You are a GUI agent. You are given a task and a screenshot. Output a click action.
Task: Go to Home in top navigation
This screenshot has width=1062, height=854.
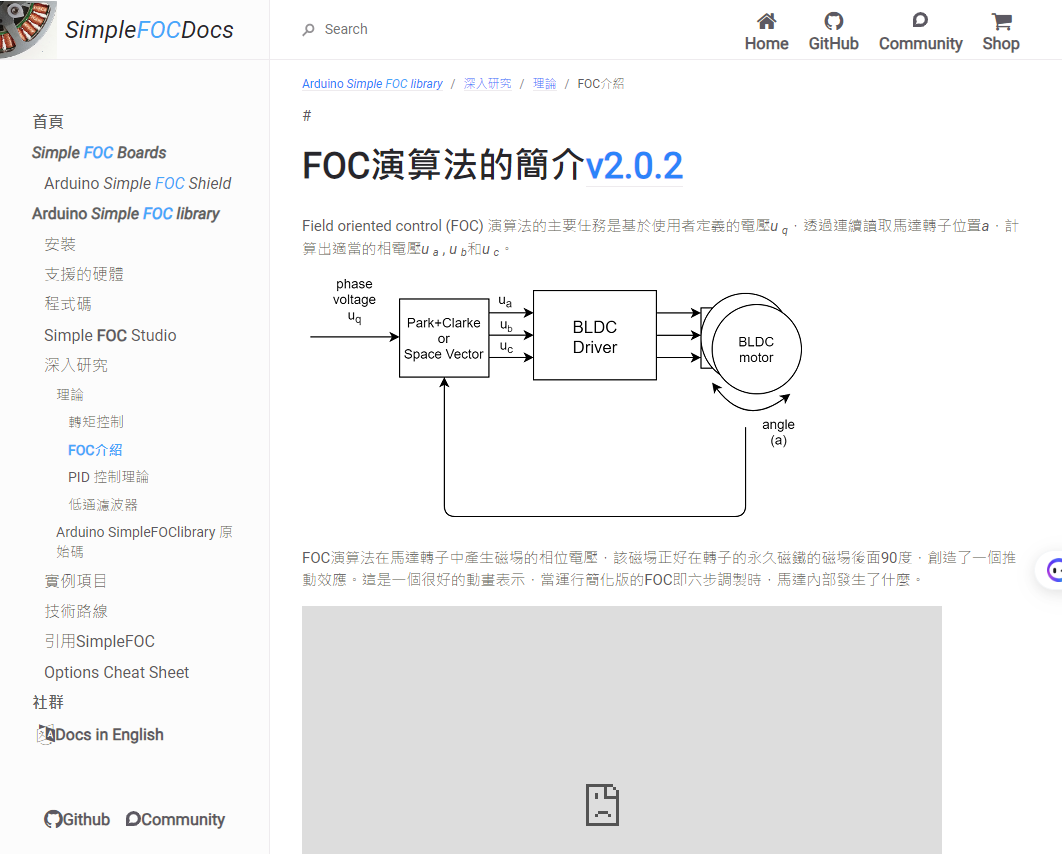767,43
